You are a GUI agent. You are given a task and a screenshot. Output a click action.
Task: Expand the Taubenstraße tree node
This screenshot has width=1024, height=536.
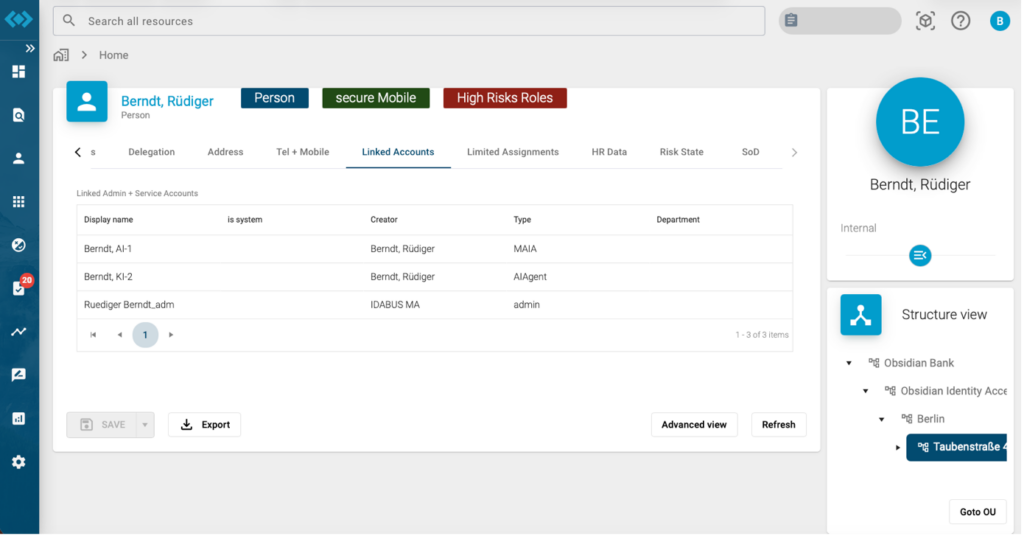(898, 447)
